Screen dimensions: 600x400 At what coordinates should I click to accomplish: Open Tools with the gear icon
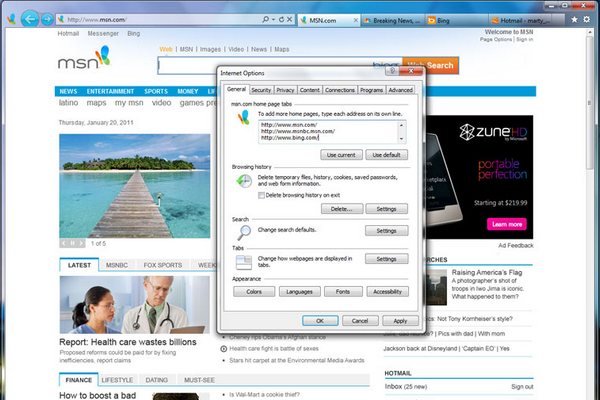(x=587, y=19)
